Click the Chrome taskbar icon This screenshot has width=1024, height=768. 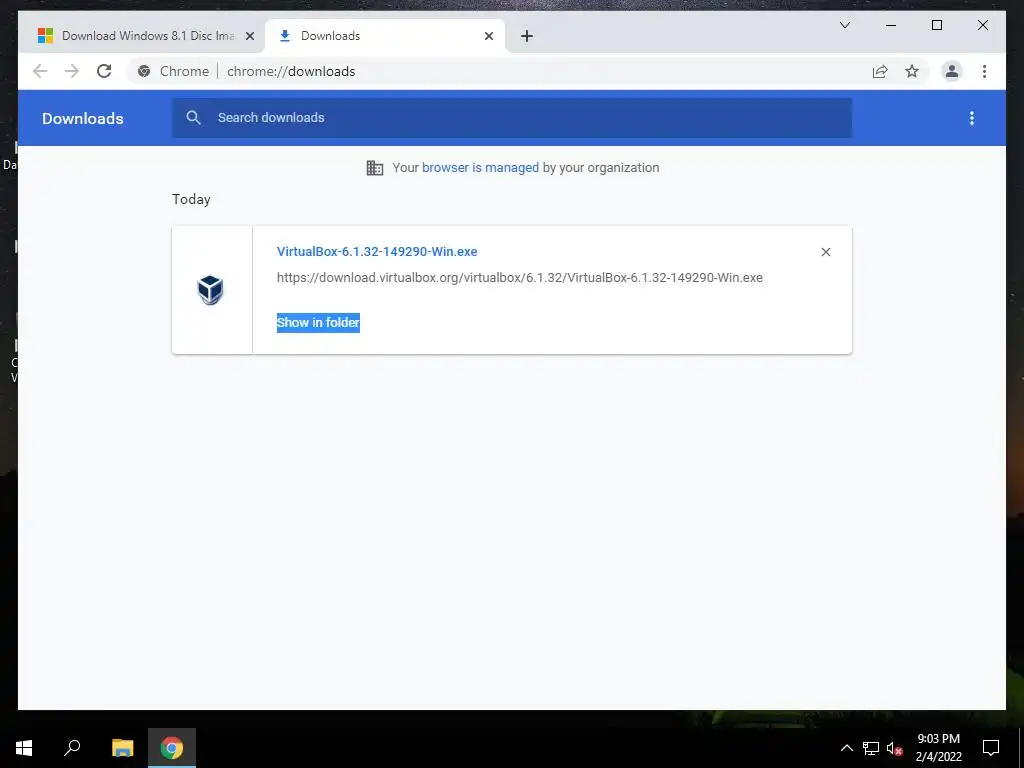[x=172, y=748]
